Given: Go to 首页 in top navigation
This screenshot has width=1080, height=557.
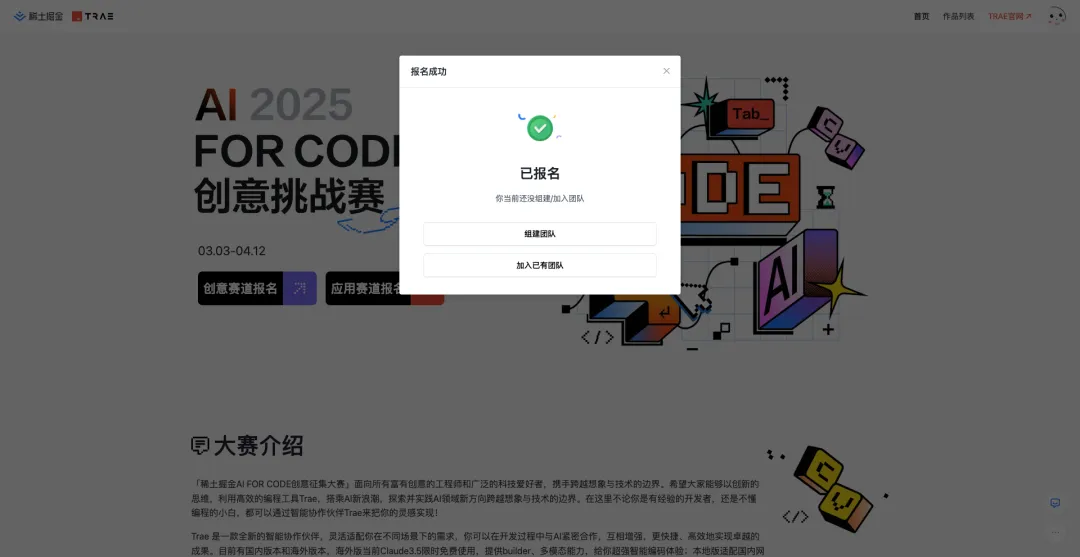Looking at the screenshot, I should (x=922, y=17).
